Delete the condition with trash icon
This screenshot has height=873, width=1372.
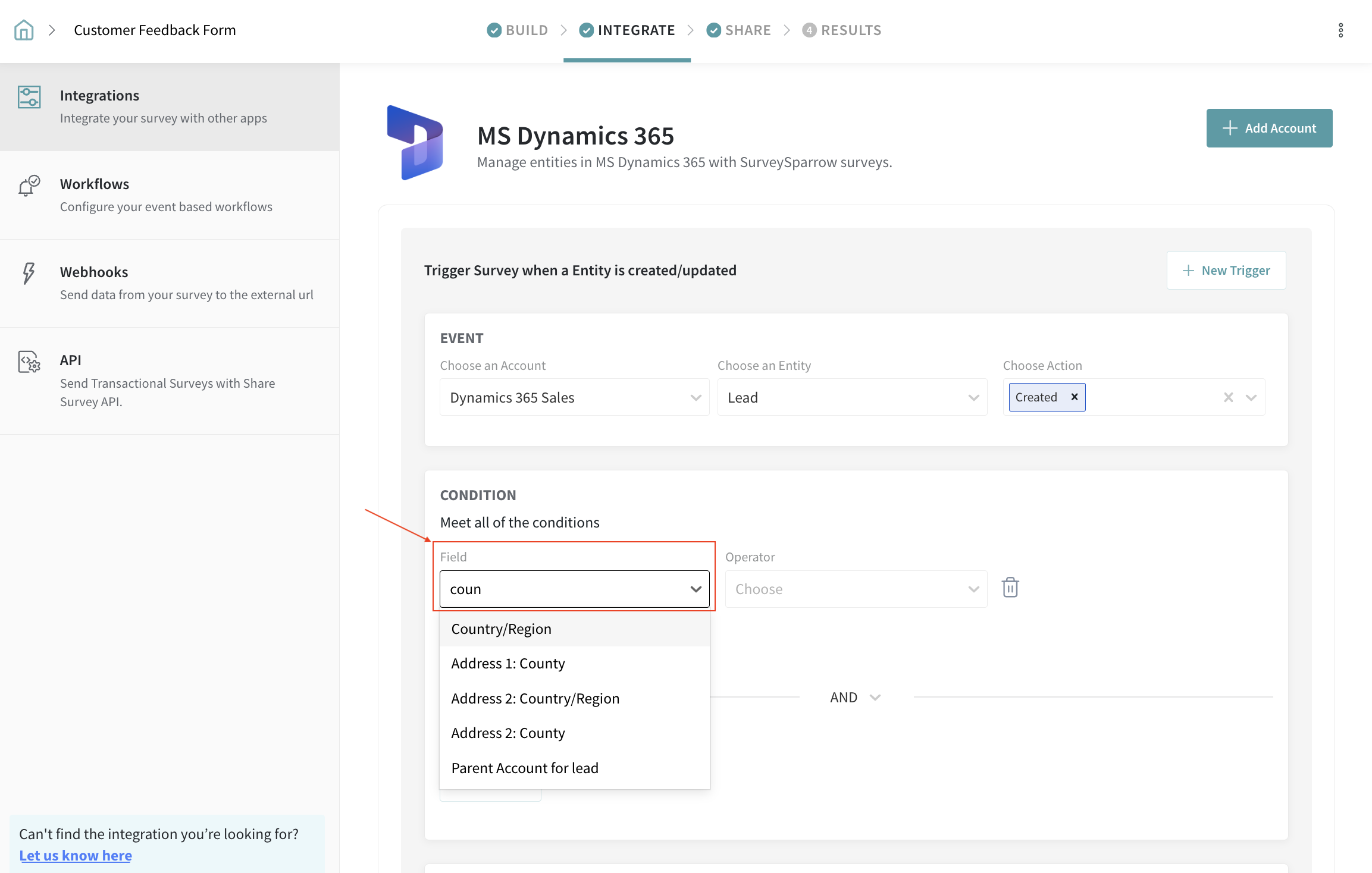pos(1010,588)
